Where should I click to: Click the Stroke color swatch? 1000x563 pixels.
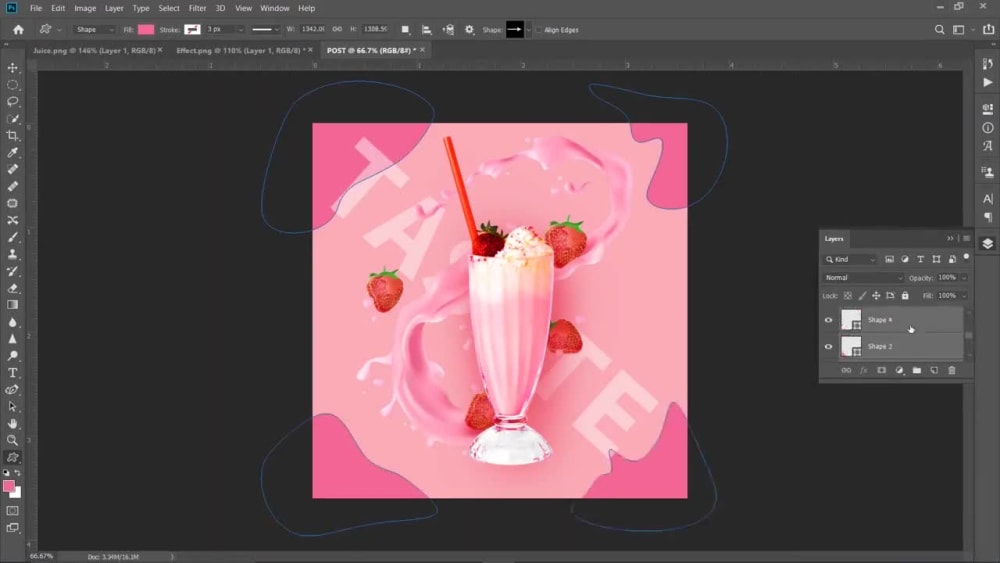click(192, 29)
